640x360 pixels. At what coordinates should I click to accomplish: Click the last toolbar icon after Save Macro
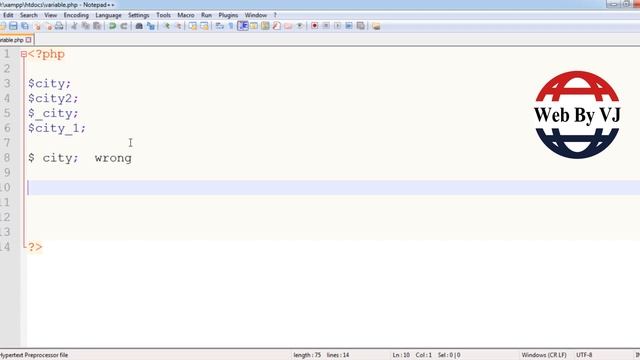376,26
